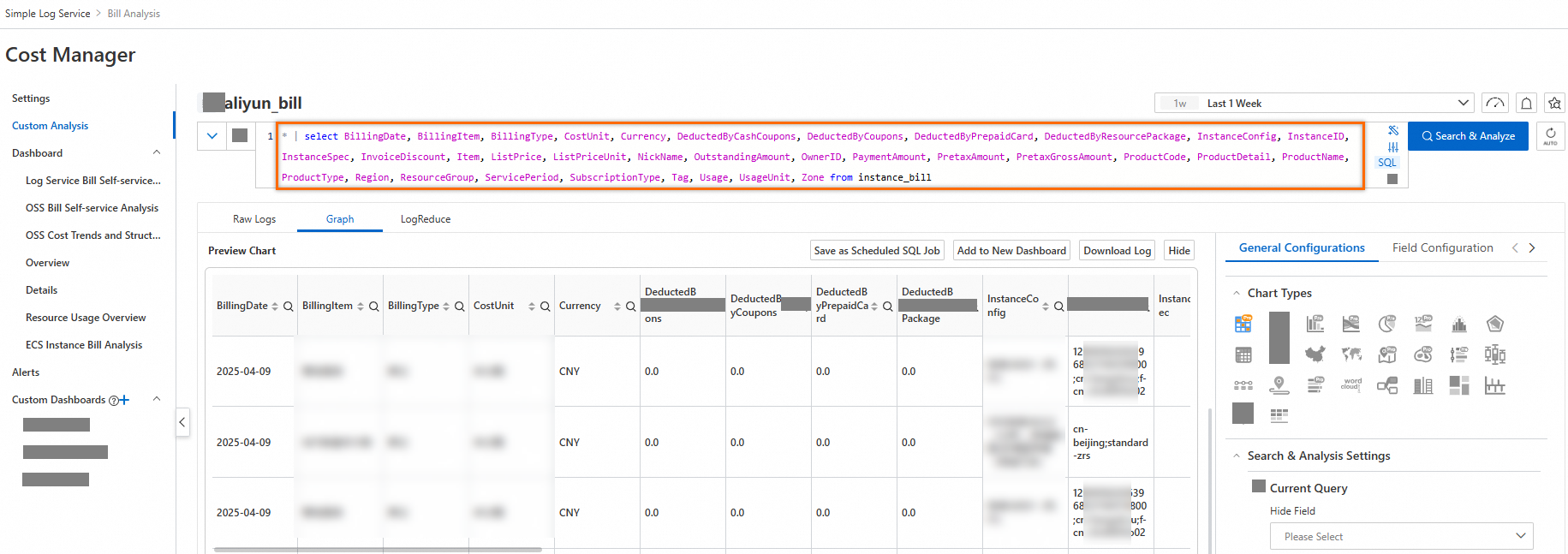Image resolution: width=1568 pixels, height=554 pixels.
Task: Collapse the left sidebar panel handle
Action: click(x=182, y=422)
